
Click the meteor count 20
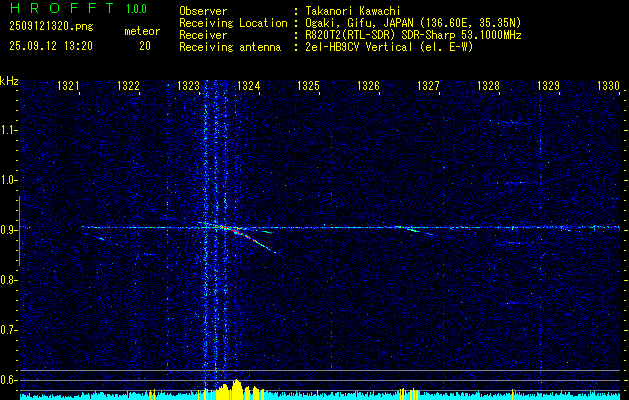[x=145, y=46]
